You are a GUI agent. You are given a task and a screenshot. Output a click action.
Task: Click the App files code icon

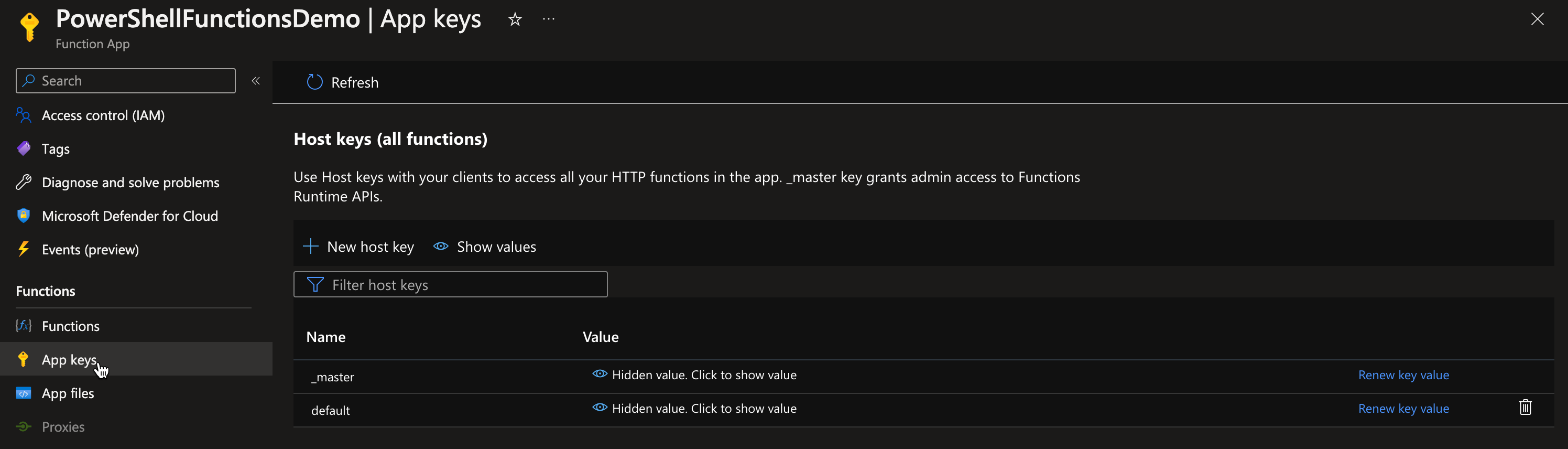[24, 393]
